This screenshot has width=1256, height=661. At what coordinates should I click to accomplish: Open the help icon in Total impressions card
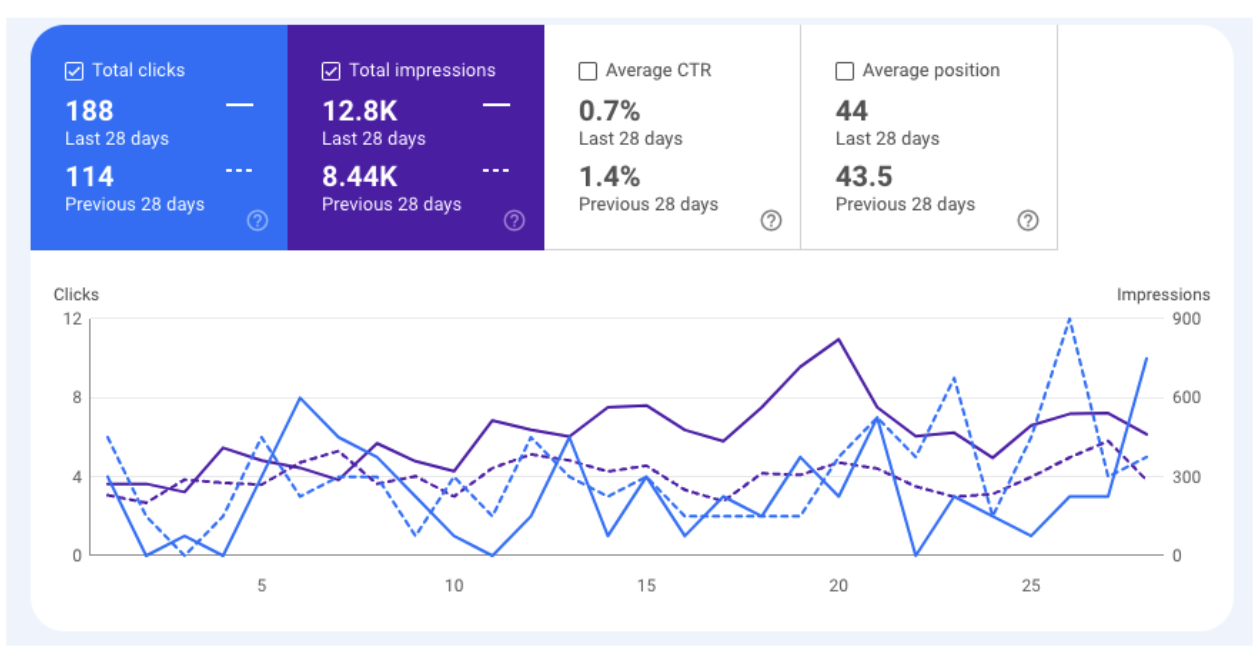[x=514, y=221]
